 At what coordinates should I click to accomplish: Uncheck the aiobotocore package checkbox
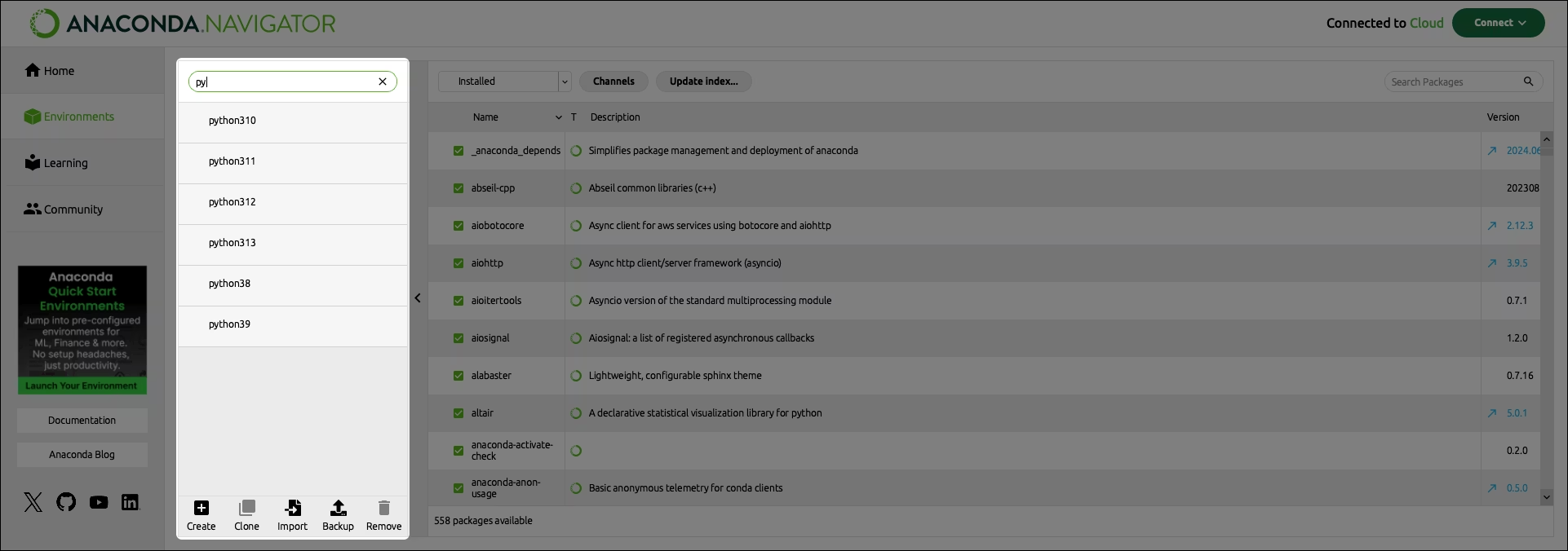(458, 226)
